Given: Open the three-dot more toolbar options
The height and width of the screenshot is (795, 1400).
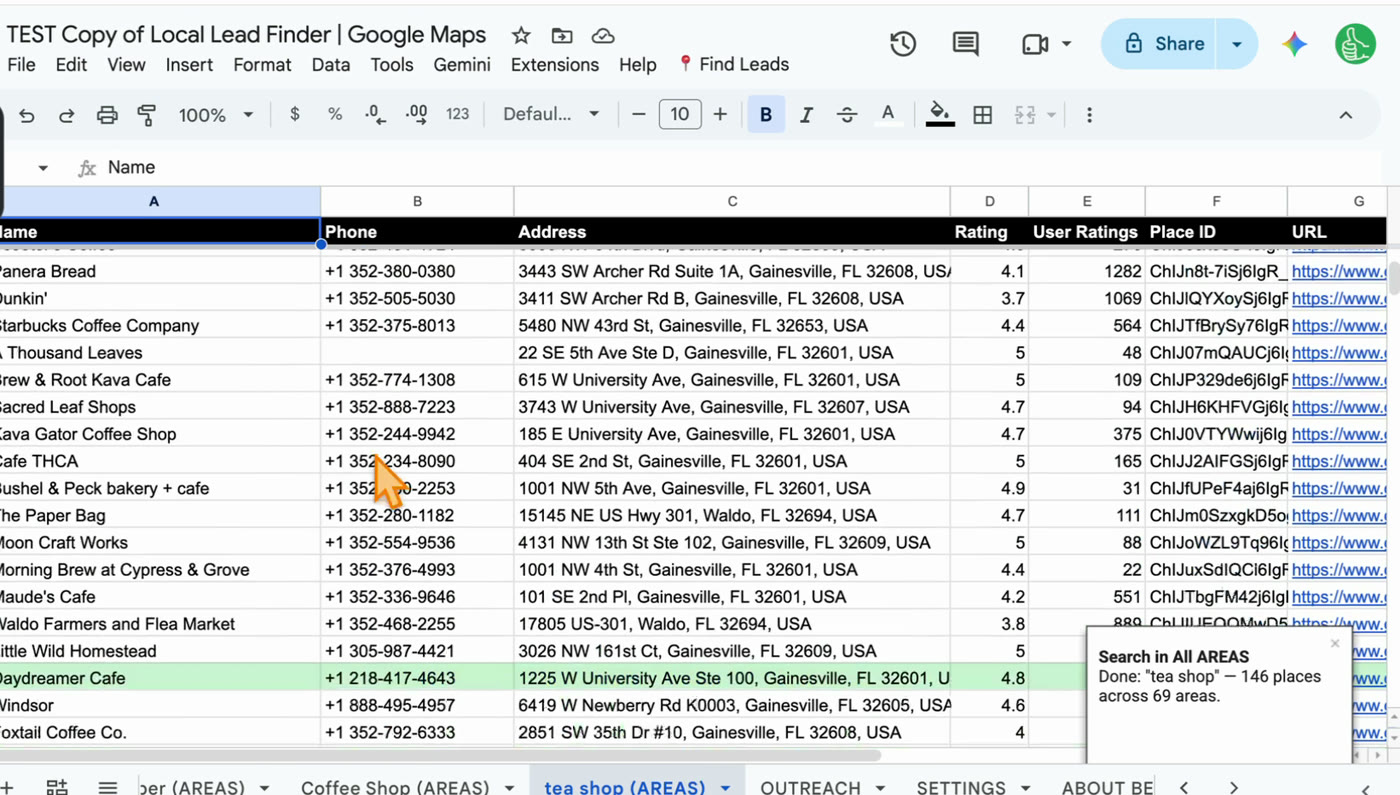Looking at the screenshot, I should coord(1089,115).
